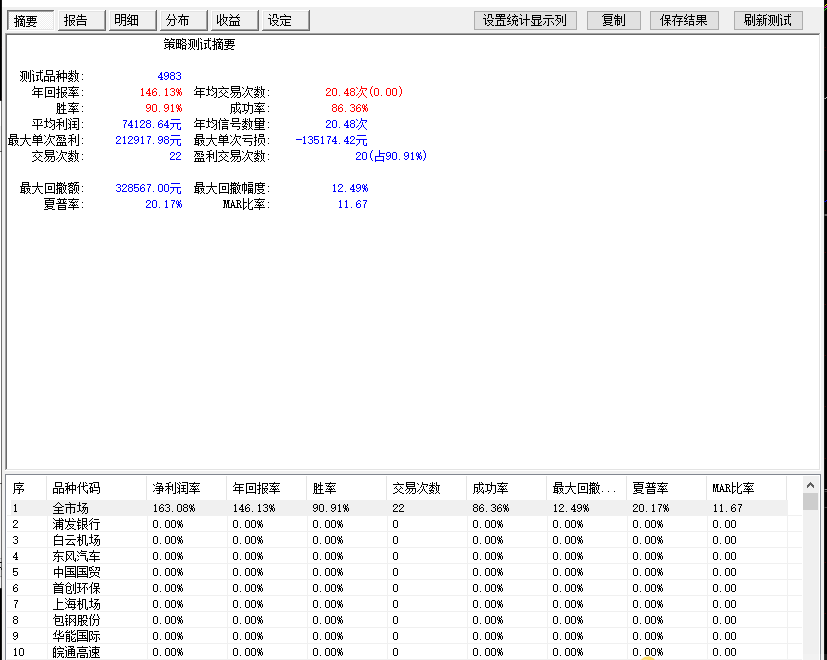Click the 夏普率 value 20.17% in summary
This screenshot has height=660, width=827.
(x=164, y=204)
